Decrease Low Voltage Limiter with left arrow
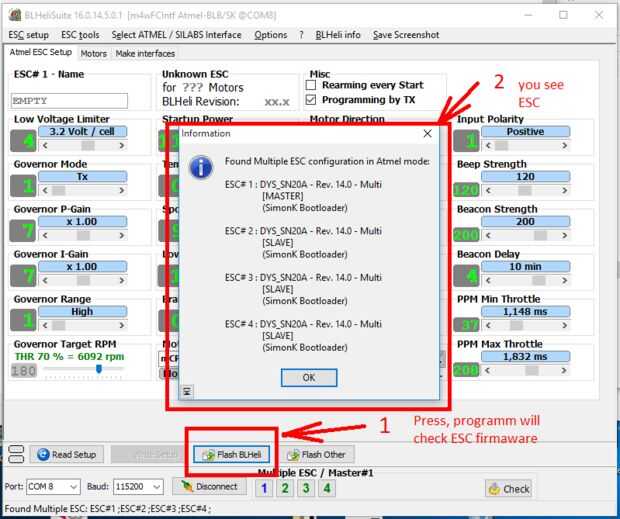Screen dimensions: 620x519 click(x=45, y=145)
